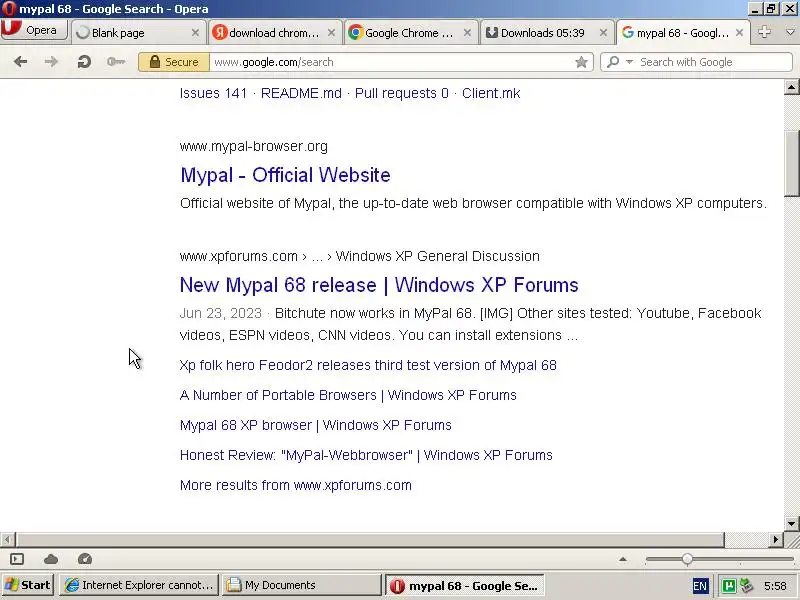Switch to the Google Chrome tab
Viewport: 800px width, 600px height.
point(410,33)
